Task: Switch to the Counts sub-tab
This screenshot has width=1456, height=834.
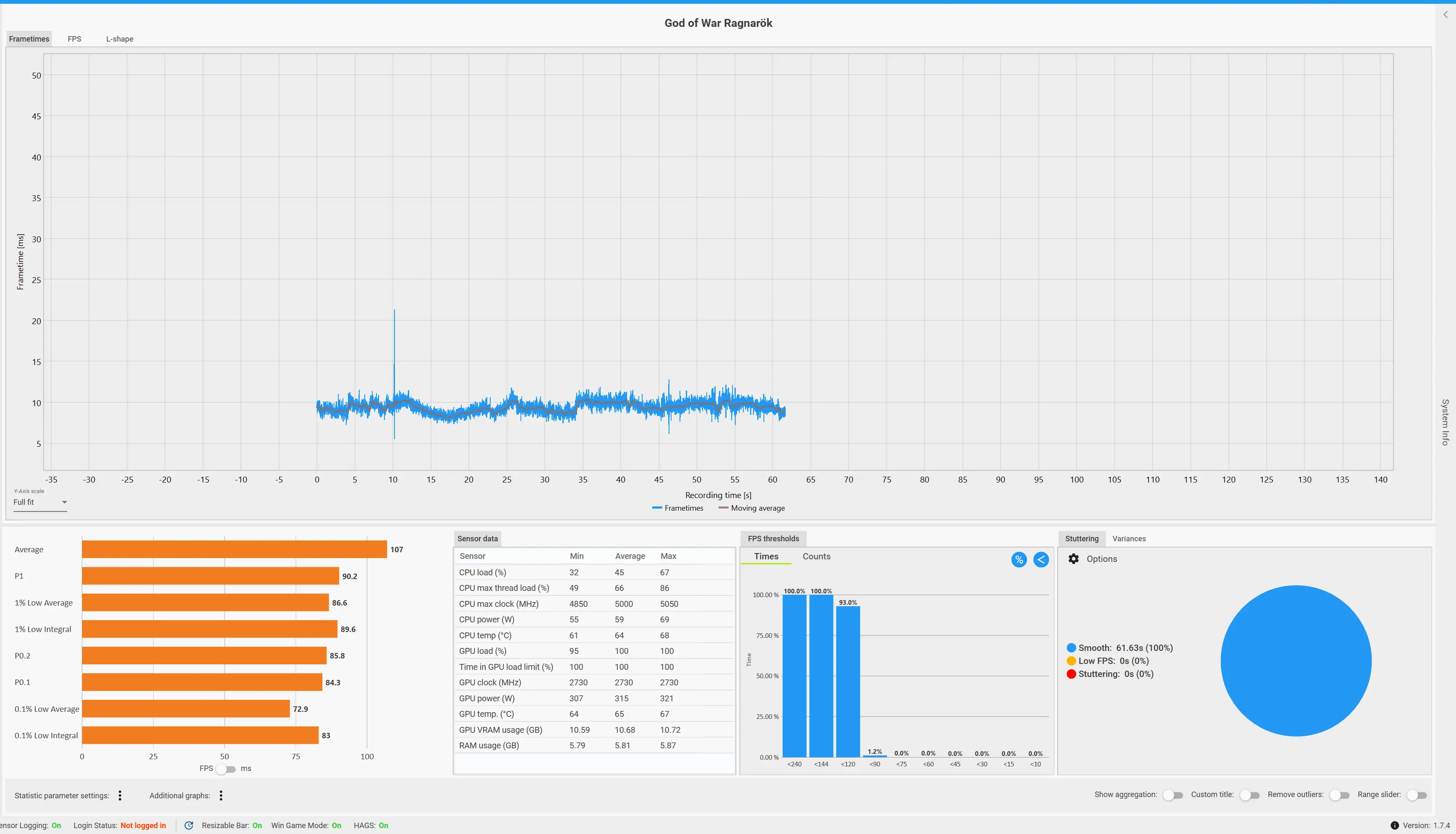Action: [816, 556]
